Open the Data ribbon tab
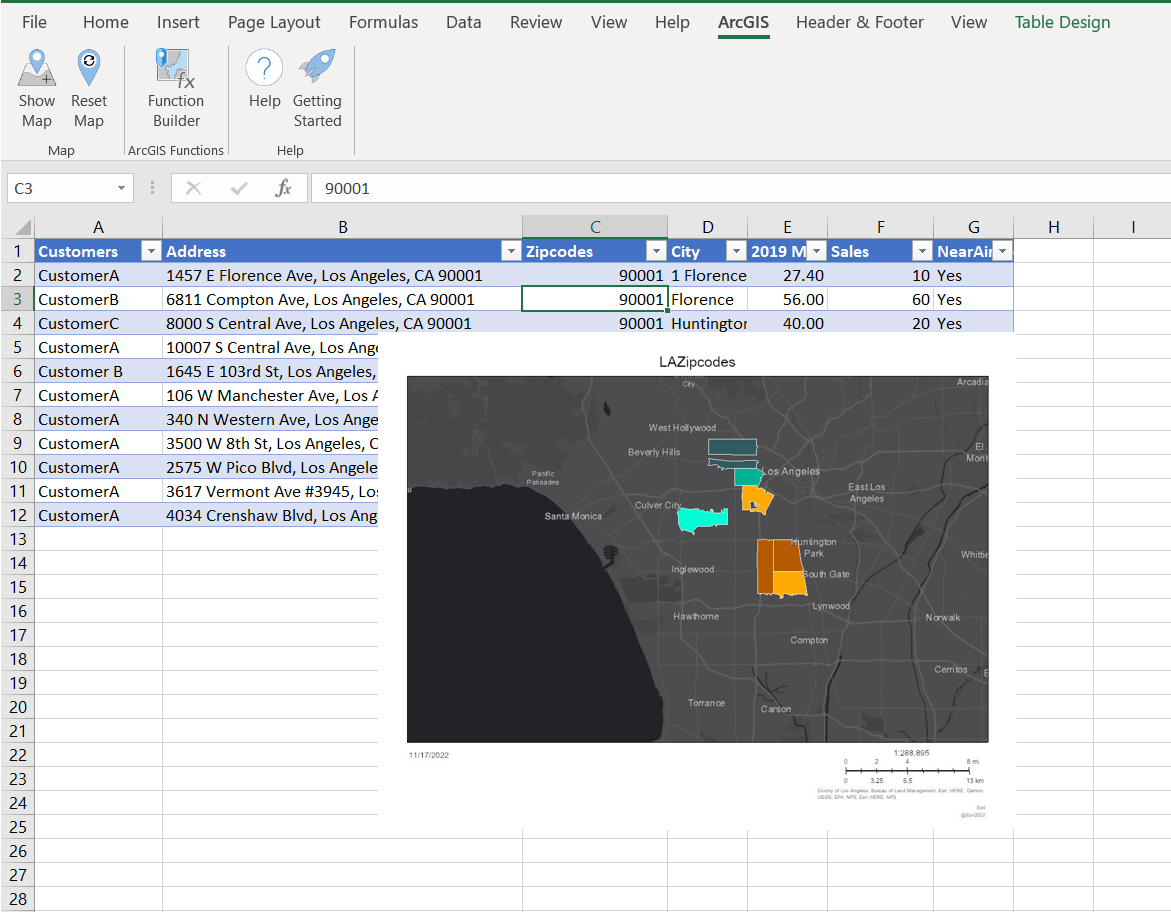 [x=463, y=22]
